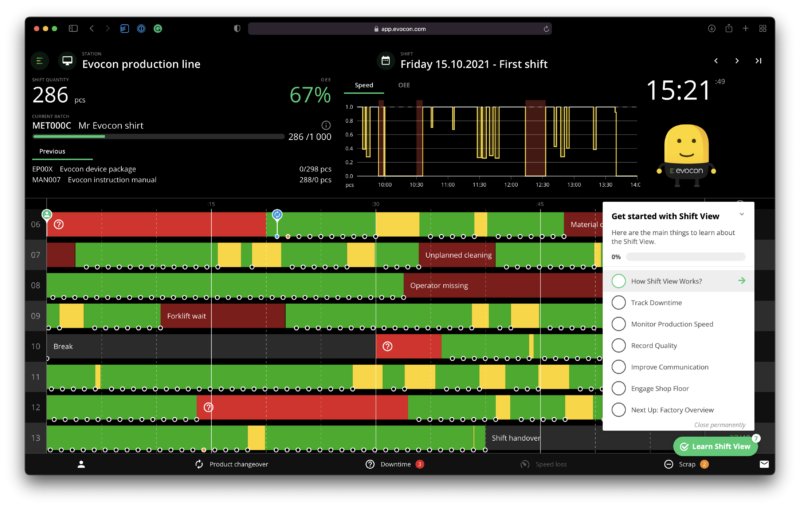Go to the previous shift arrow
This screenshot has height=508, width=800.
click(x=716, y=61)
